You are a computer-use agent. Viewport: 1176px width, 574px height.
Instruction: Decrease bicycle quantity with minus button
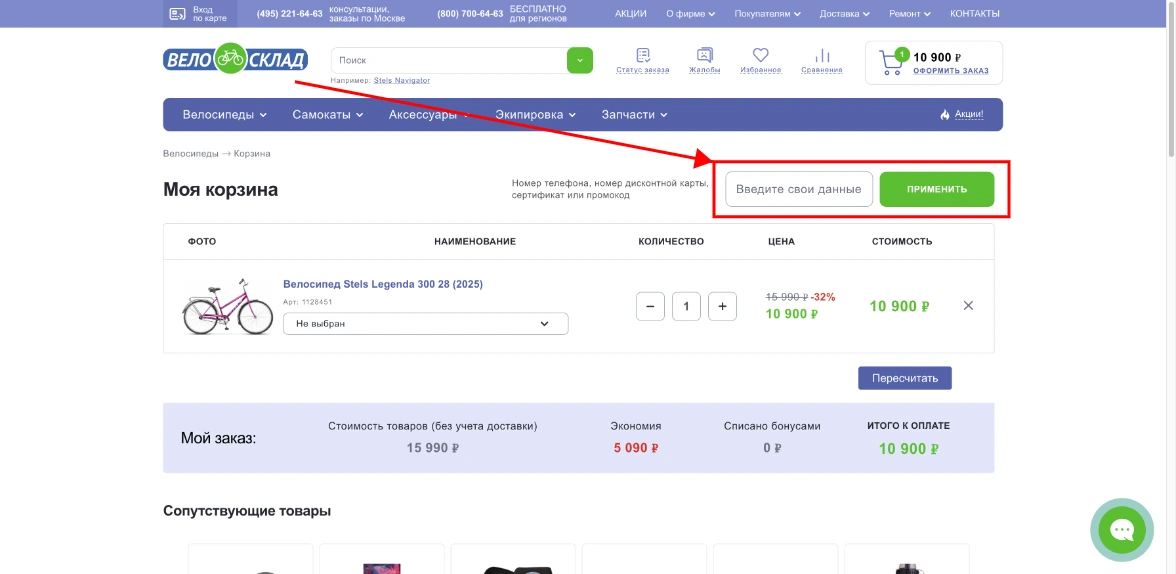650,306
